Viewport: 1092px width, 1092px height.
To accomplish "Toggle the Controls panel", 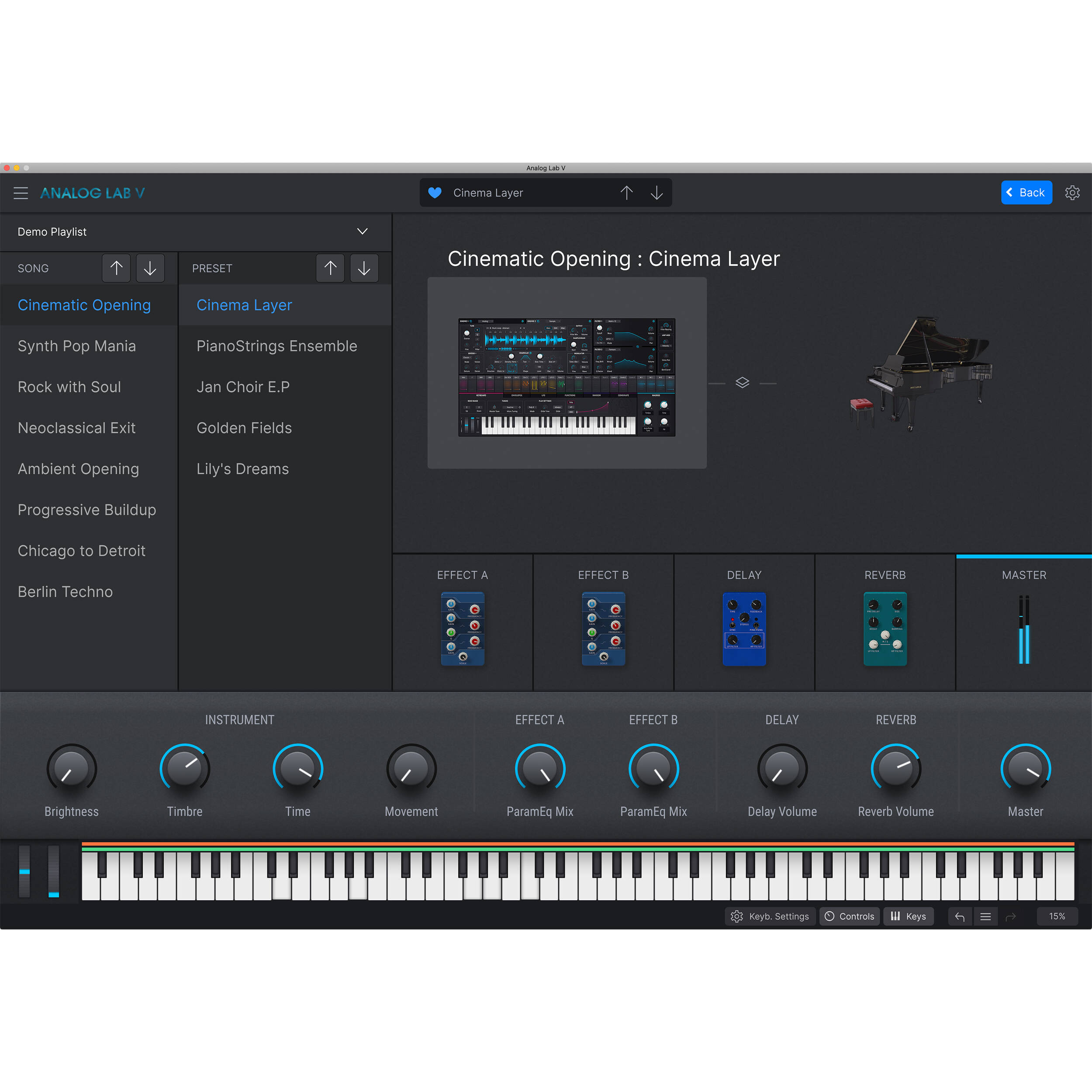I will pos(850,916).
